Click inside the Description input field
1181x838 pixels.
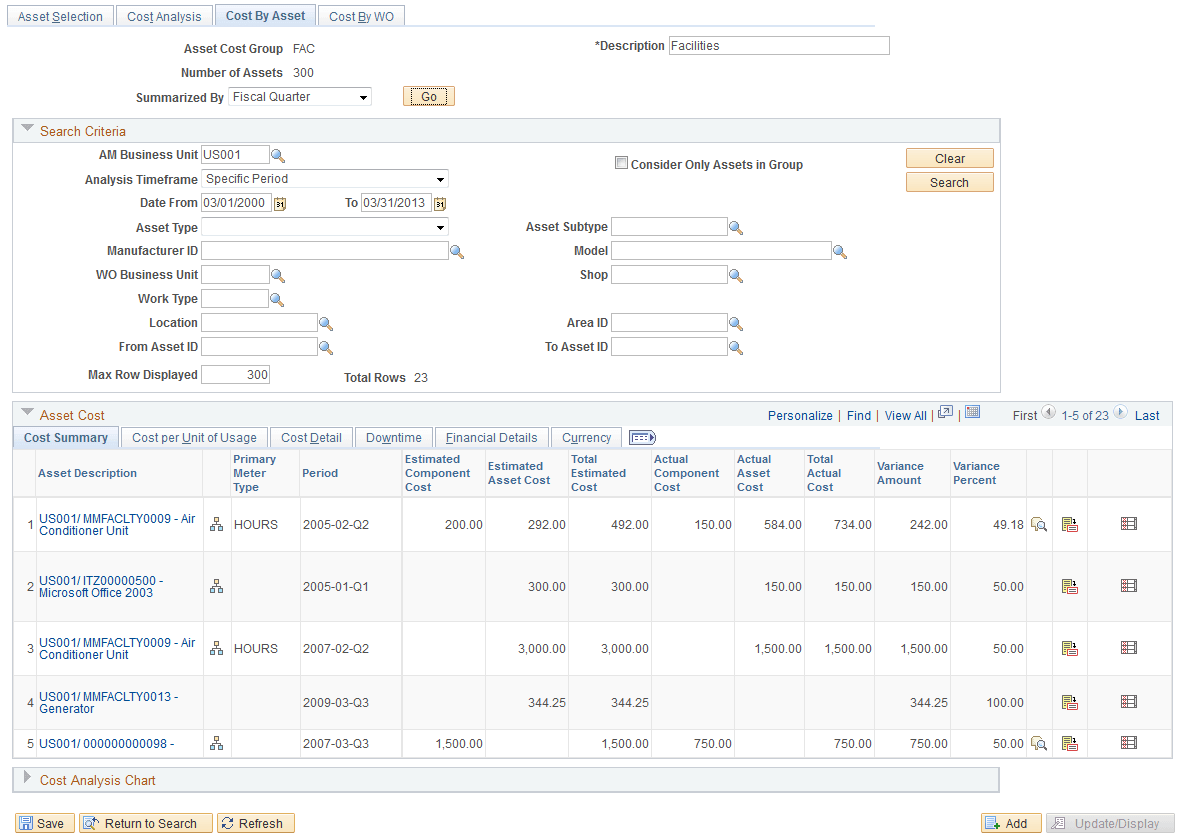[780, 45]
